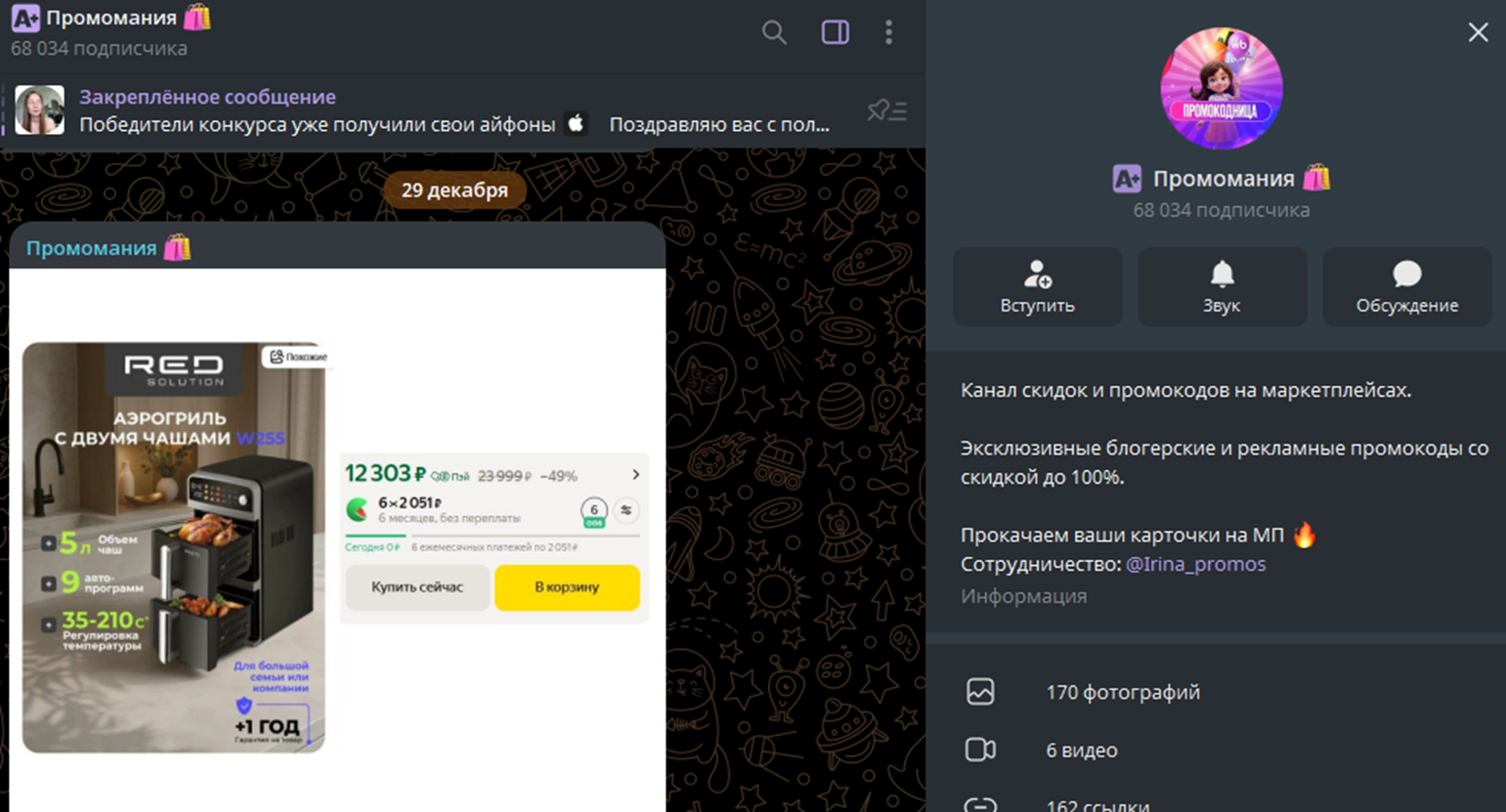Open the three-dot channel menu
Screen dimensions: 1506x812
(888, 32)
